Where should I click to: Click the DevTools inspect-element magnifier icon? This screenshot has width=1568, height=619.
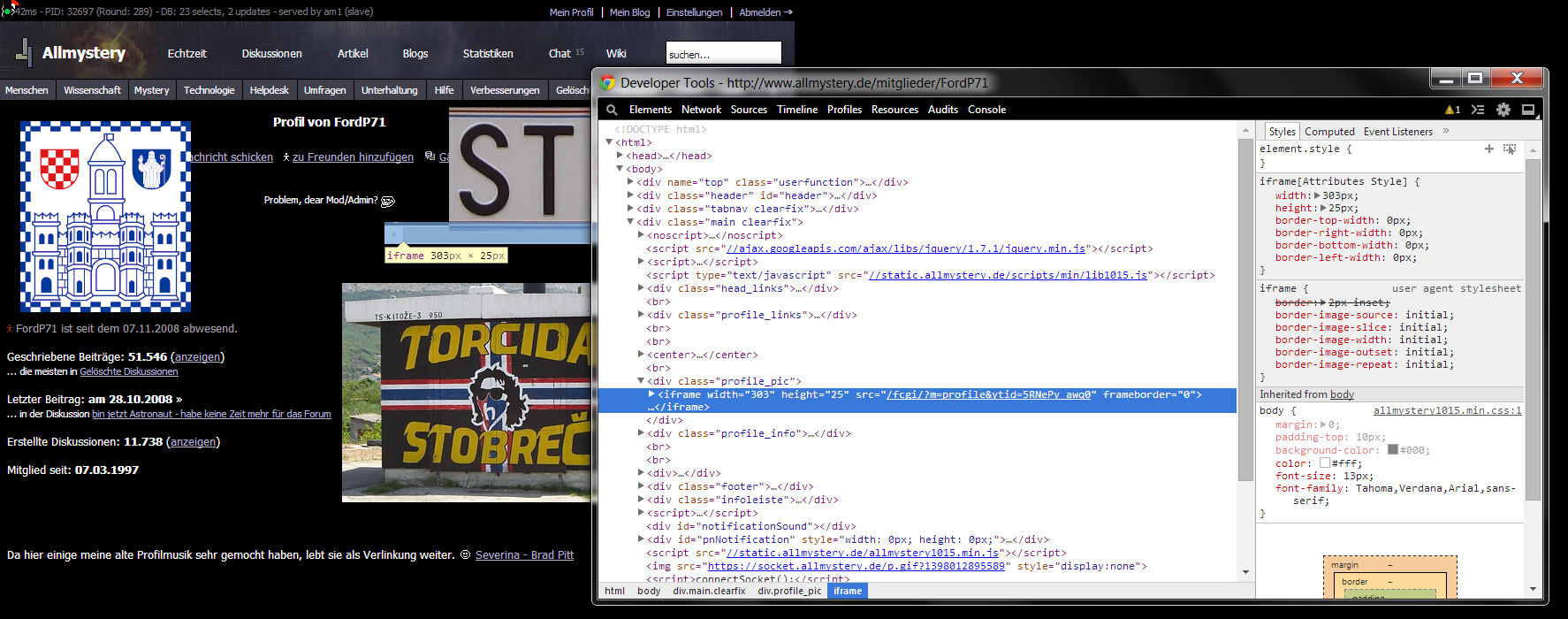tap(611, 110)
